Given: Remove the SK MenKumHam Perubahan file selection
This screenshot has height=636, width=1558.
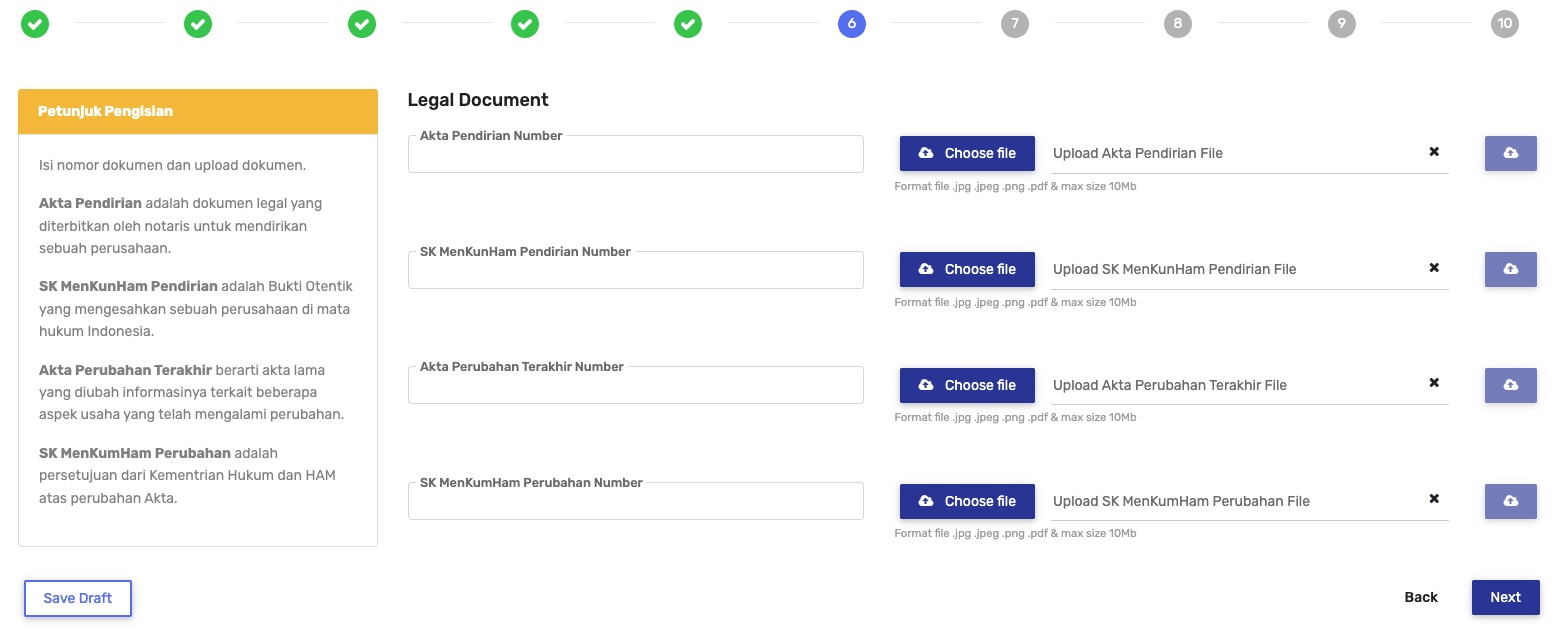Looking at the screenshot, I should tap(1434, 499).
